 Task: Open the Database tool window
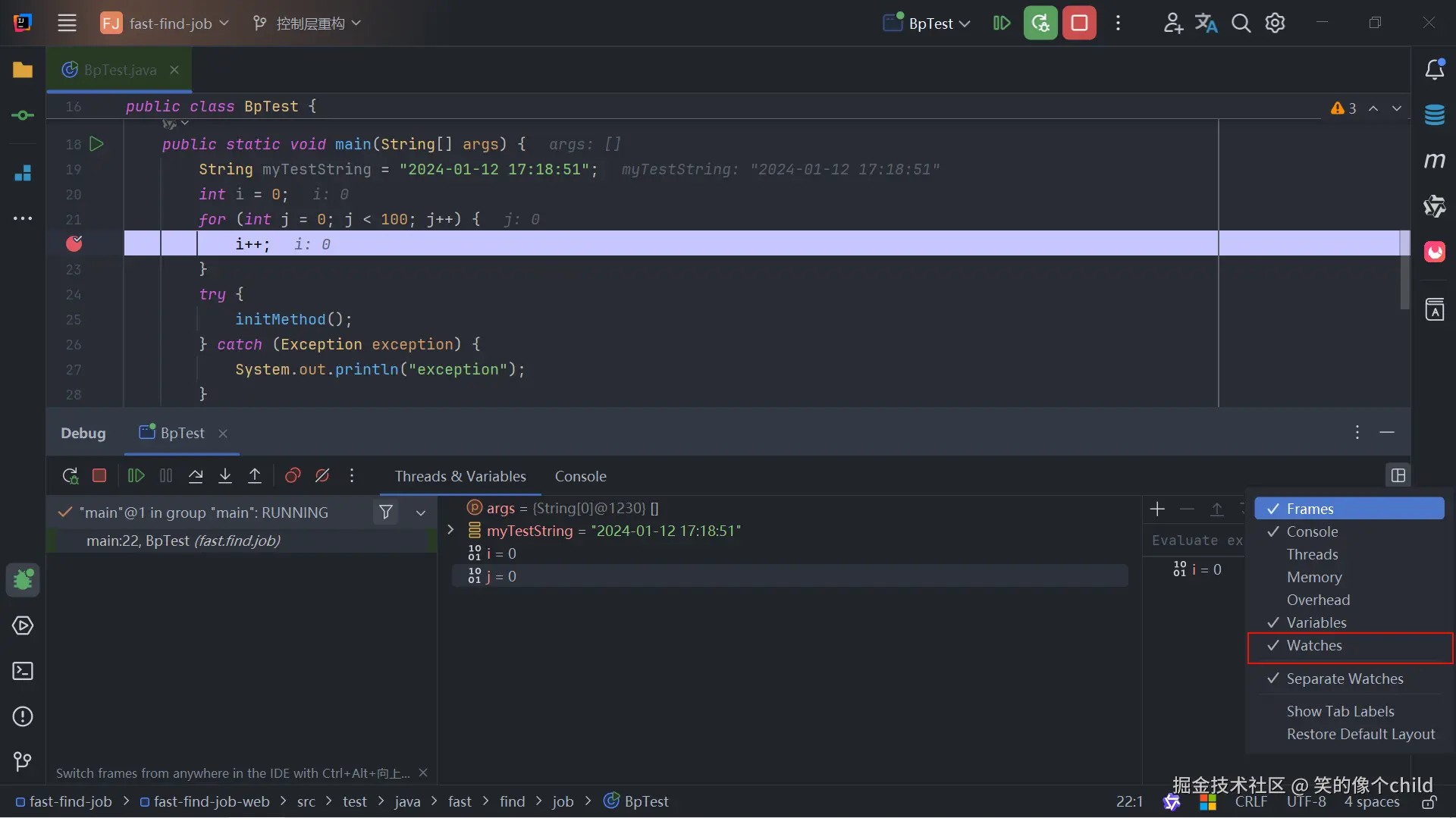(1434, 115)
